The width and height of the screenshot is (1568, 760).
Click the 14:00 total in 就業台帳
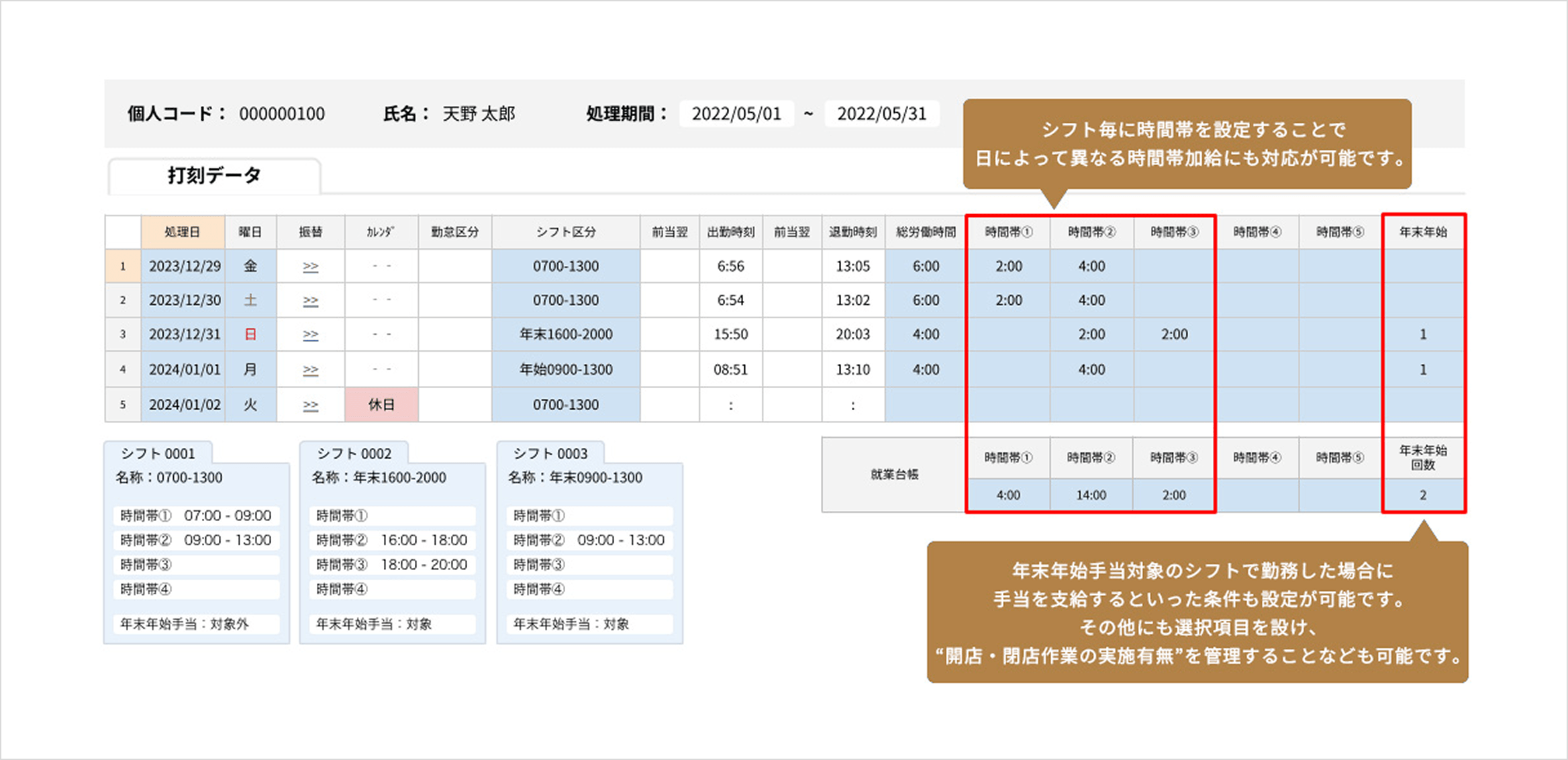[x=1091, y=495]
